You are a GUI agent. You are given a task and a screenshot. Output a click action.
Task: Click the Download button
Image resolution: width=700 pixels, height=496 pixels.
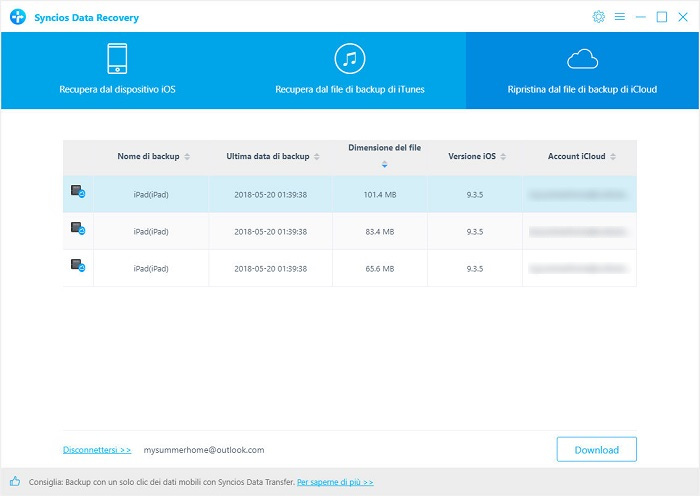click(x=596, y=450)
